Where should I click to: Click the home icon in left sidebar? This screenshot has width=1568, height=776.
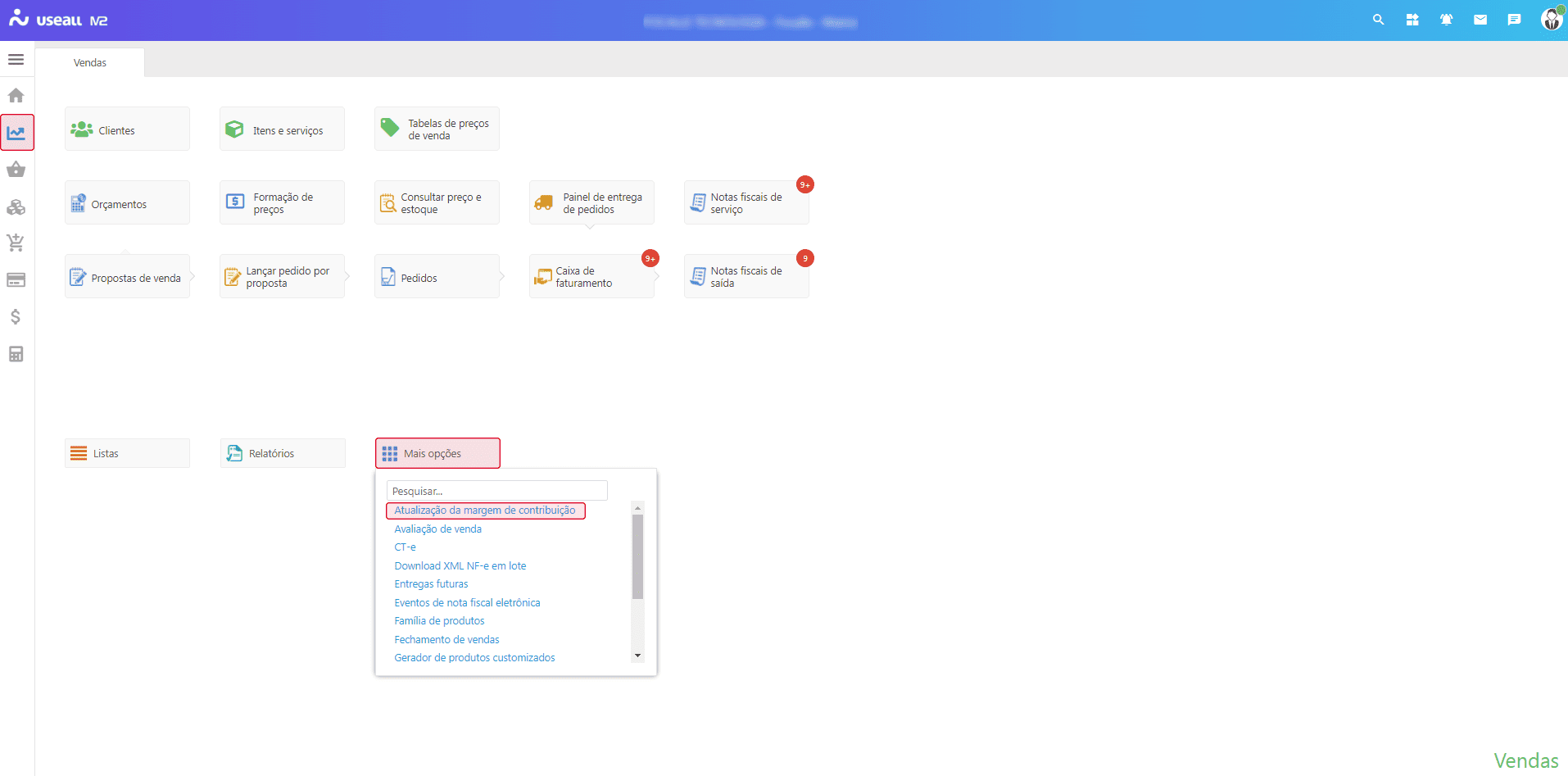16,96
